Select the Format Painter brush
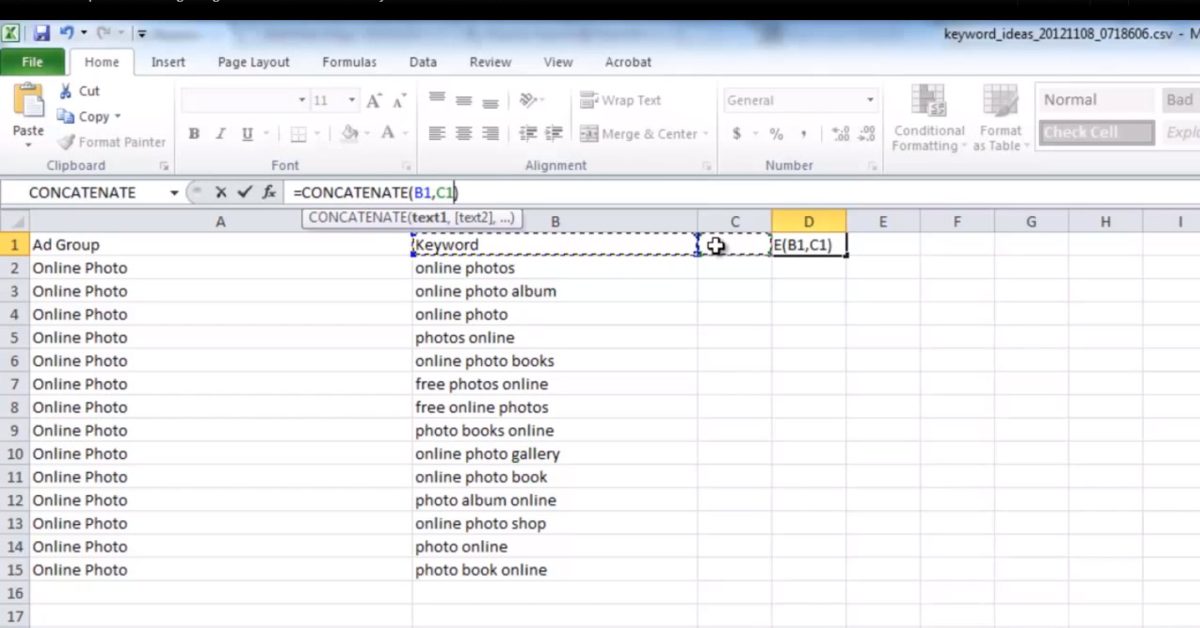 tap(66, 143)
